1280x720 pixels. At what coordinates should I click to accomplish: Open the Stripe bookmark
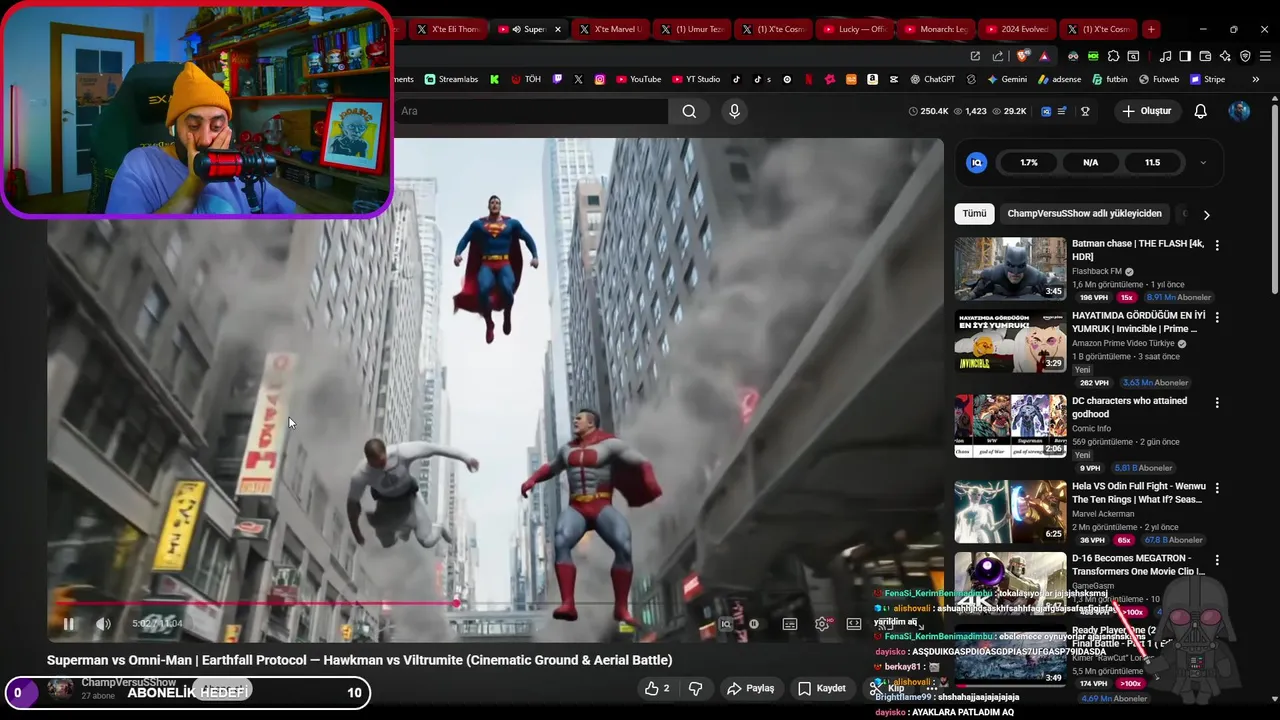pyautogui.click(x=1207, y=79)
